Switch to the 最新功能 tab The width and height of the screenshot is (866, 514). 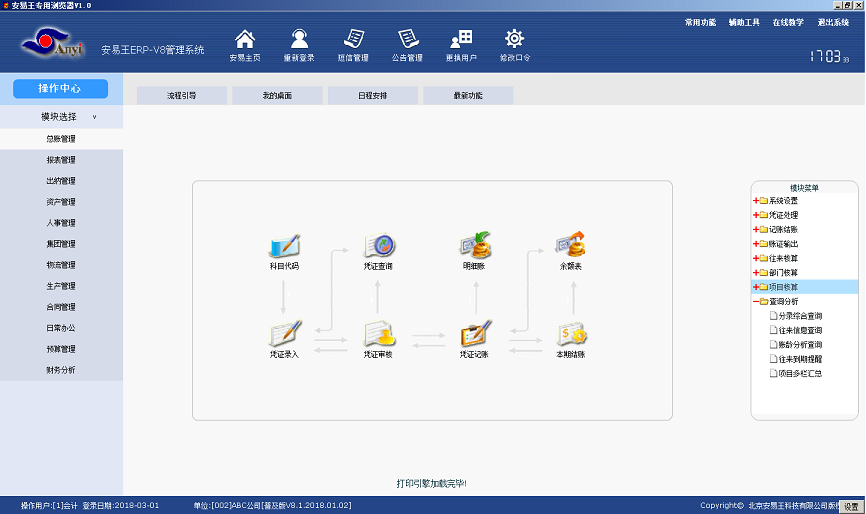click(468, 96)
